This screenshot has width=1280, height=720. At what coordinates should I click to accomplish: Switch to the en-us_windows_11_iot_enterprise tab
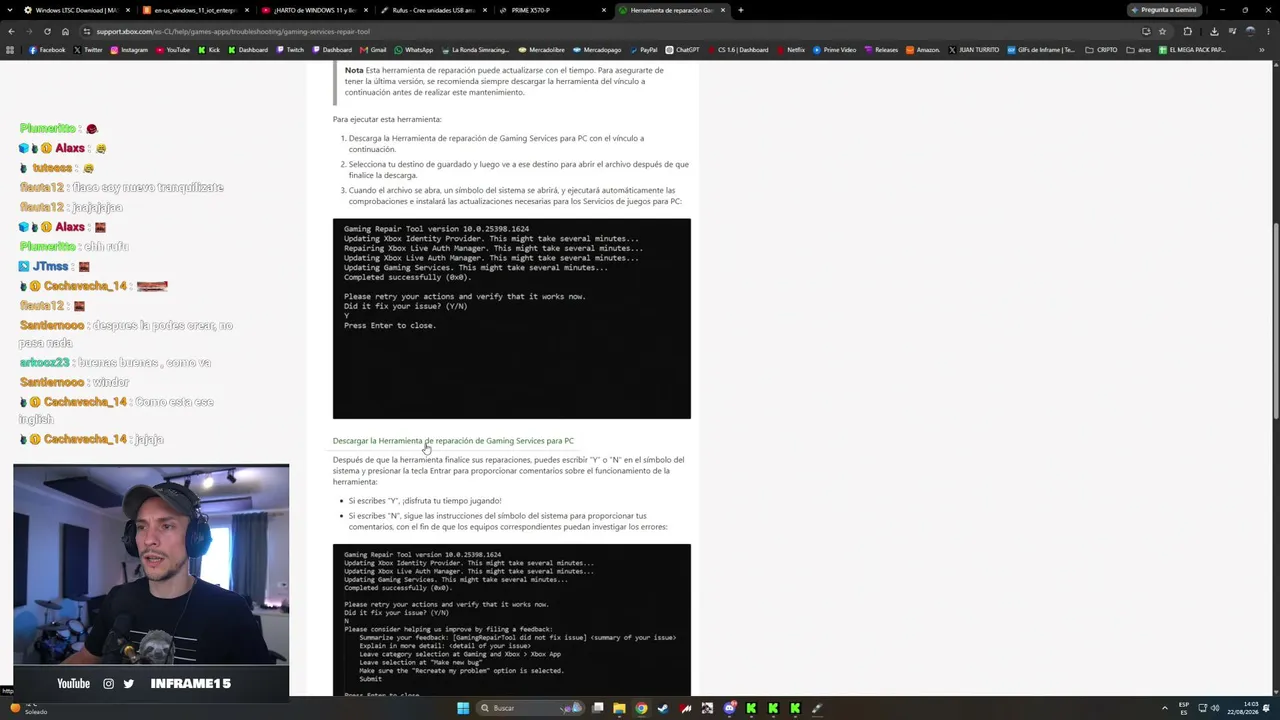(x=195, y=10)
